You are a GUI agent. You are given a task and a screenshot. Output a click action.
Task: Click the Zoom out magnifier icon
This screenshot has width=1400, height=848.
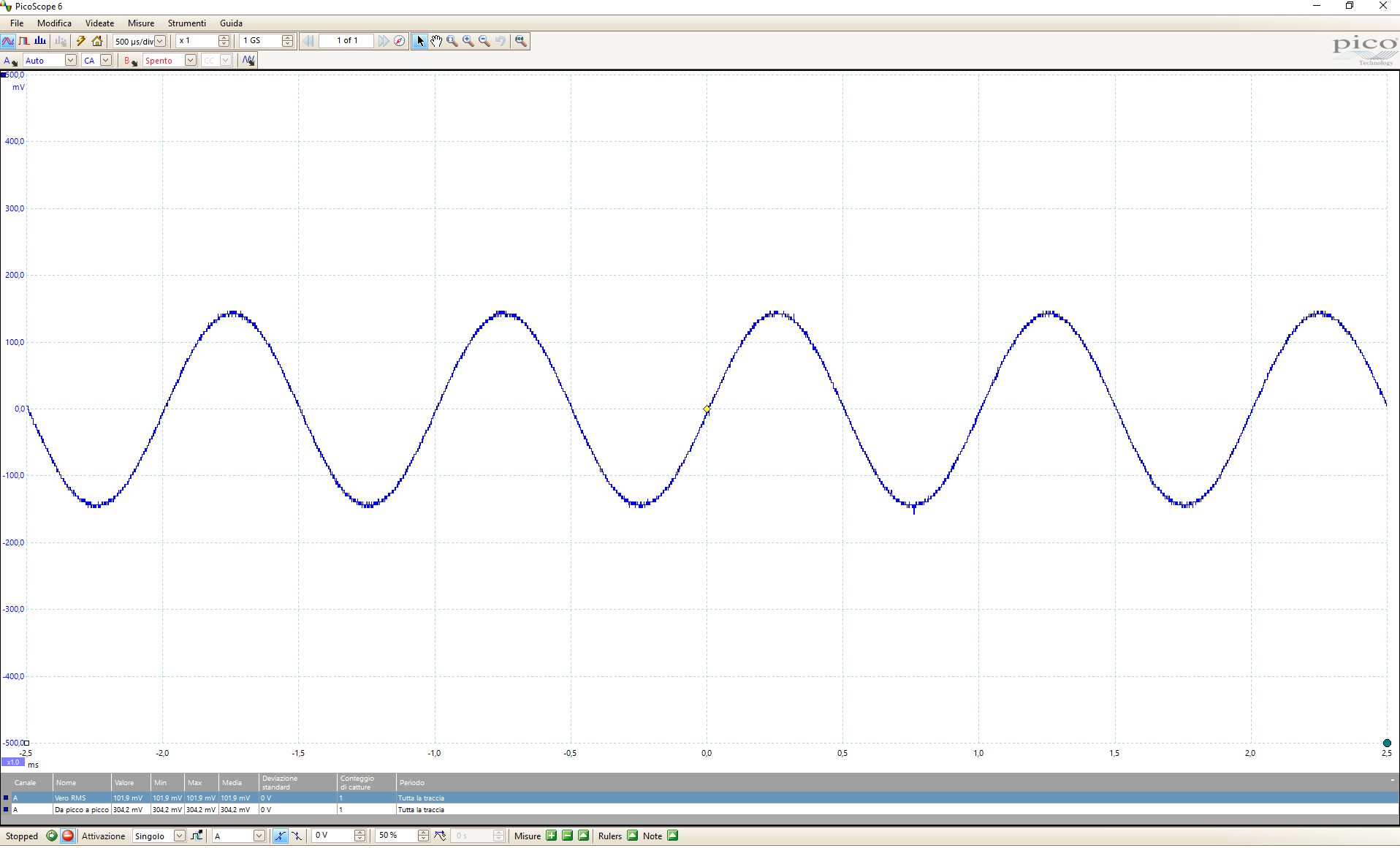[484, 41]
